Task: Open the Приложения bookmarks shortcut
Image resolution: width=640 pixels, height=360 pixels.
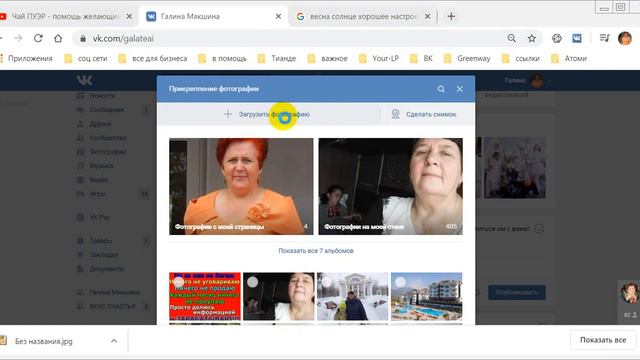Action: pyautogui.click(x=27, y=58)
